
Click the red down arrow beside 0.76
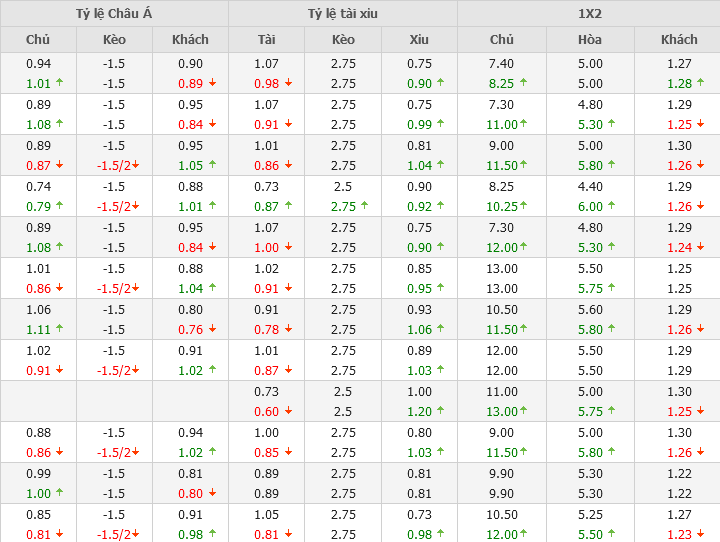tap(211, 330)
